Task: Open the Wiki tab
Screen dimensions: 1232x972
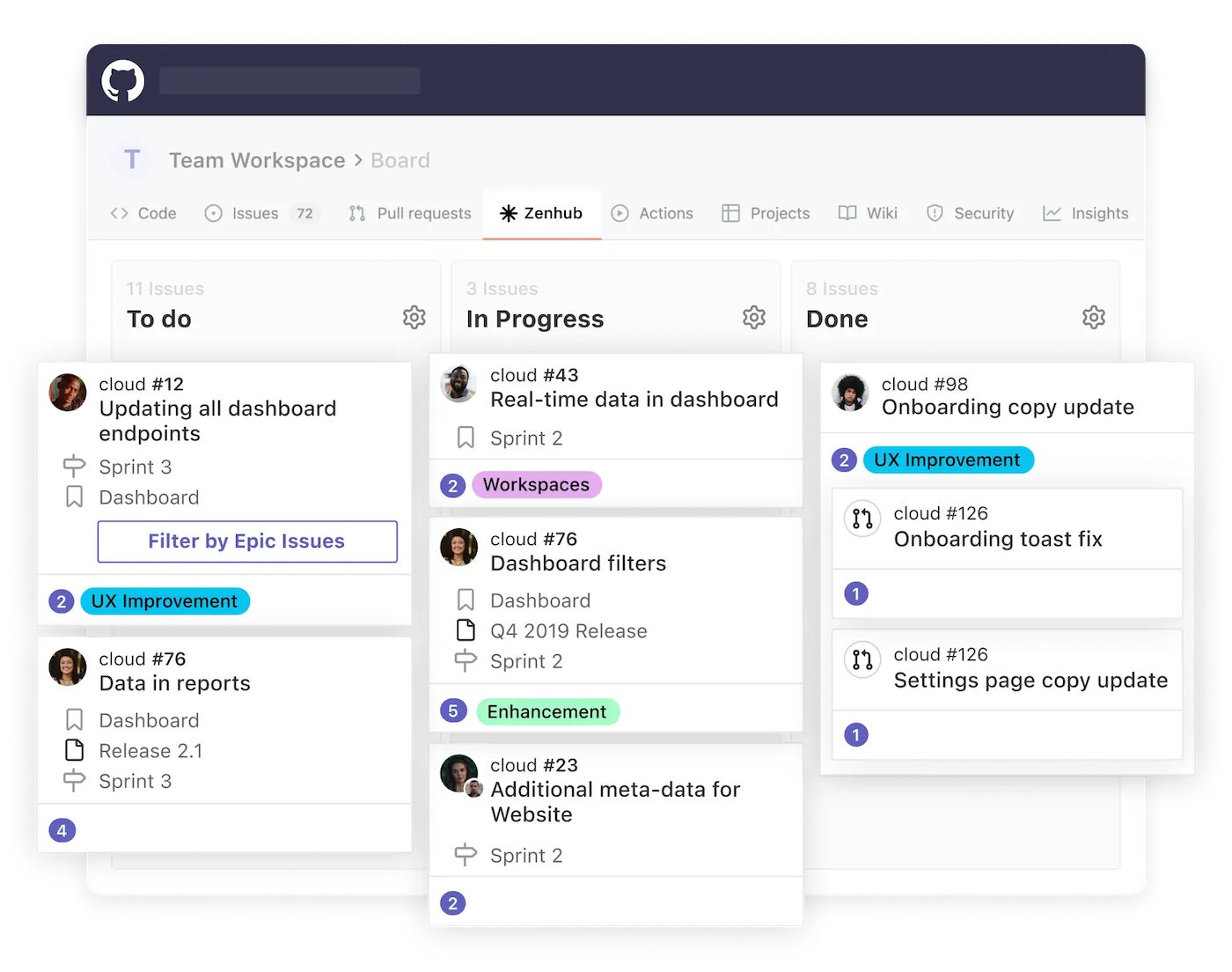Action: pos(868,213)
